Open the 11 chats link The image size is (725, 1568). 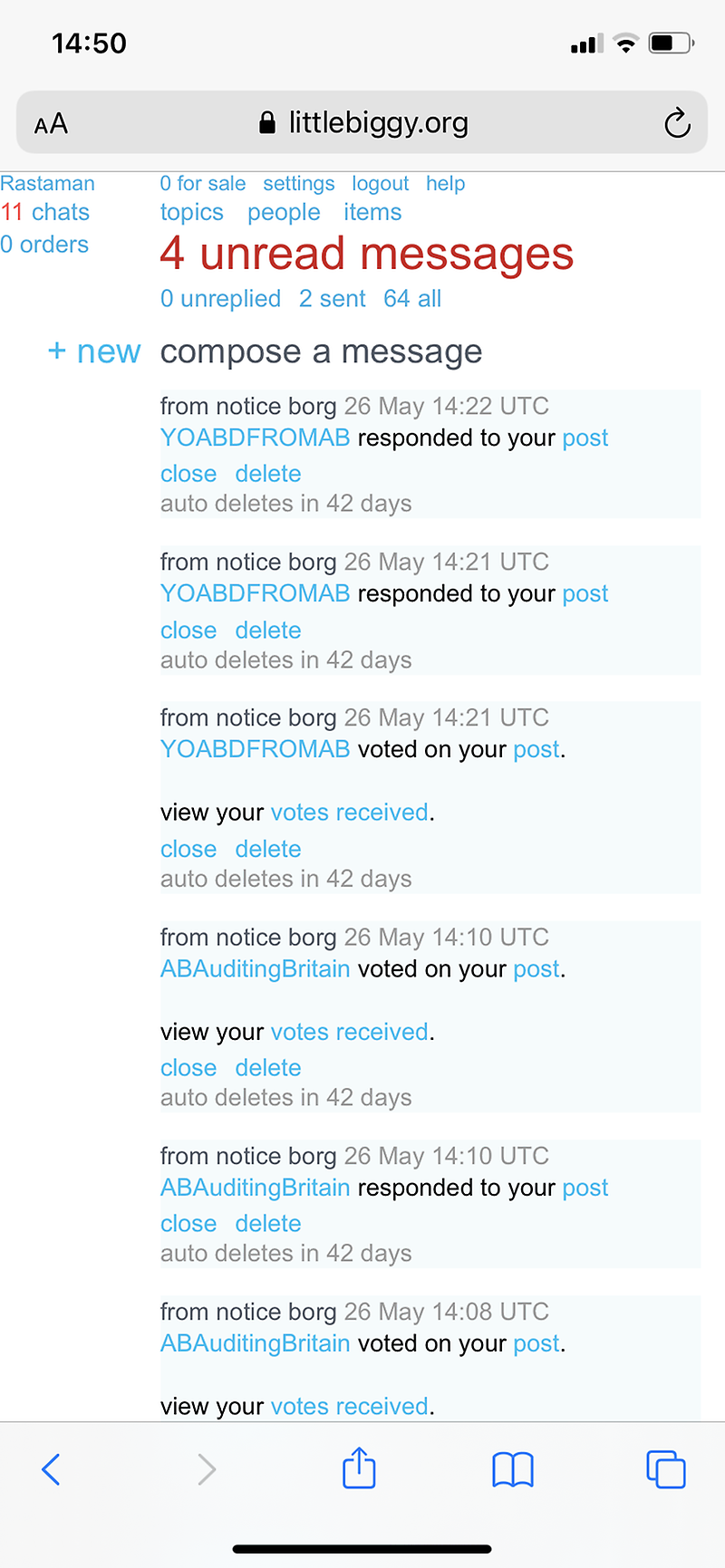click(x=45, y=212)
